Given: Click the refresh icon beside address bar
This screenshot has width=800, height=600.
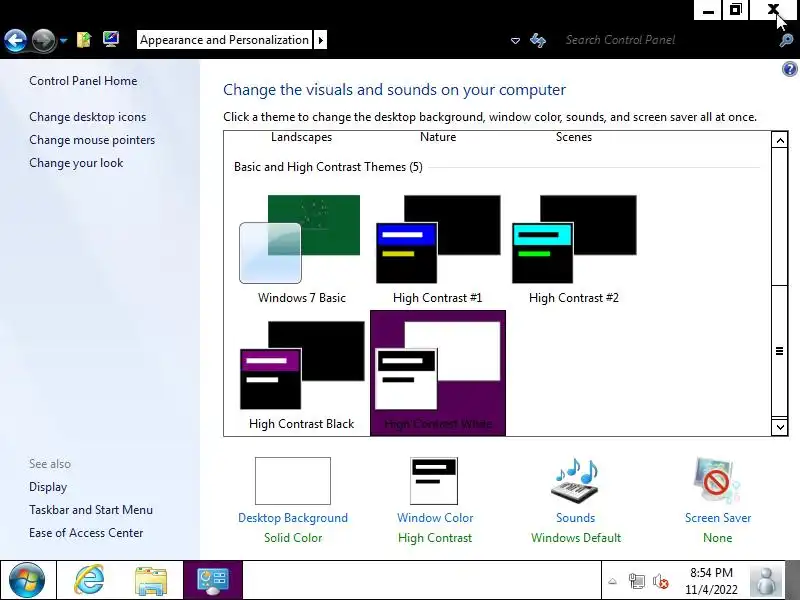Looking at the screenshot, I should click(538, 40).
